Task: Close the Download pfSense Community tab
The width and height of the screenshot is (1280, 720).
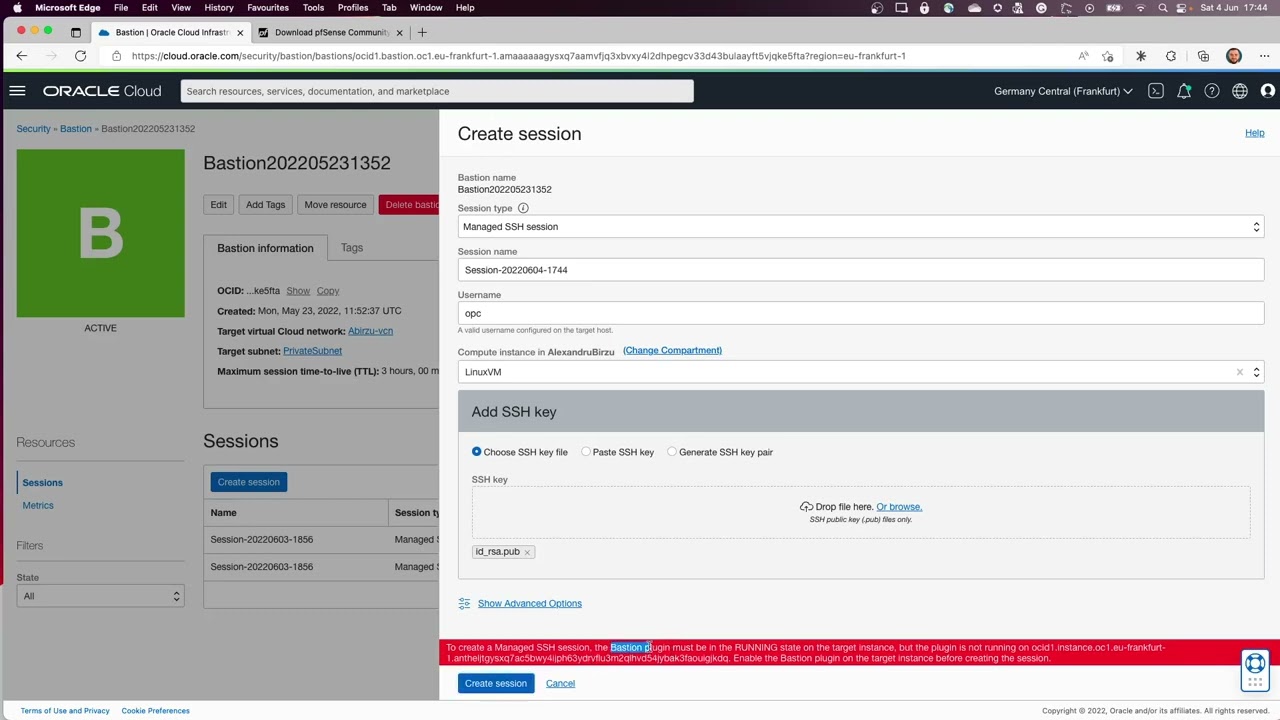Action: click(x=400, y=32)
